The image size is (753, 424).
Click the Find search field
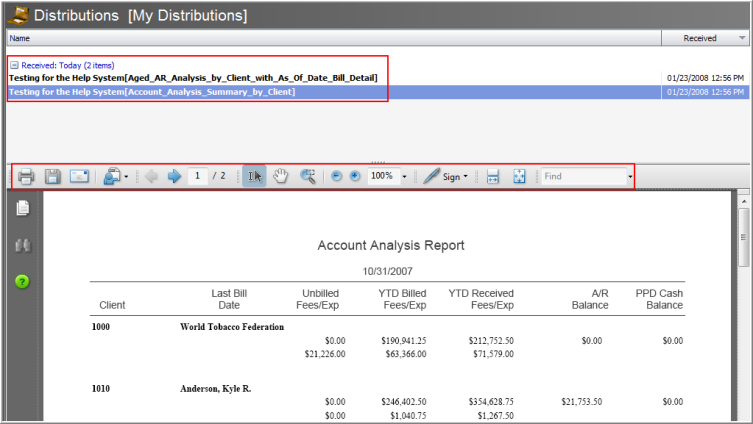[583, 177]
